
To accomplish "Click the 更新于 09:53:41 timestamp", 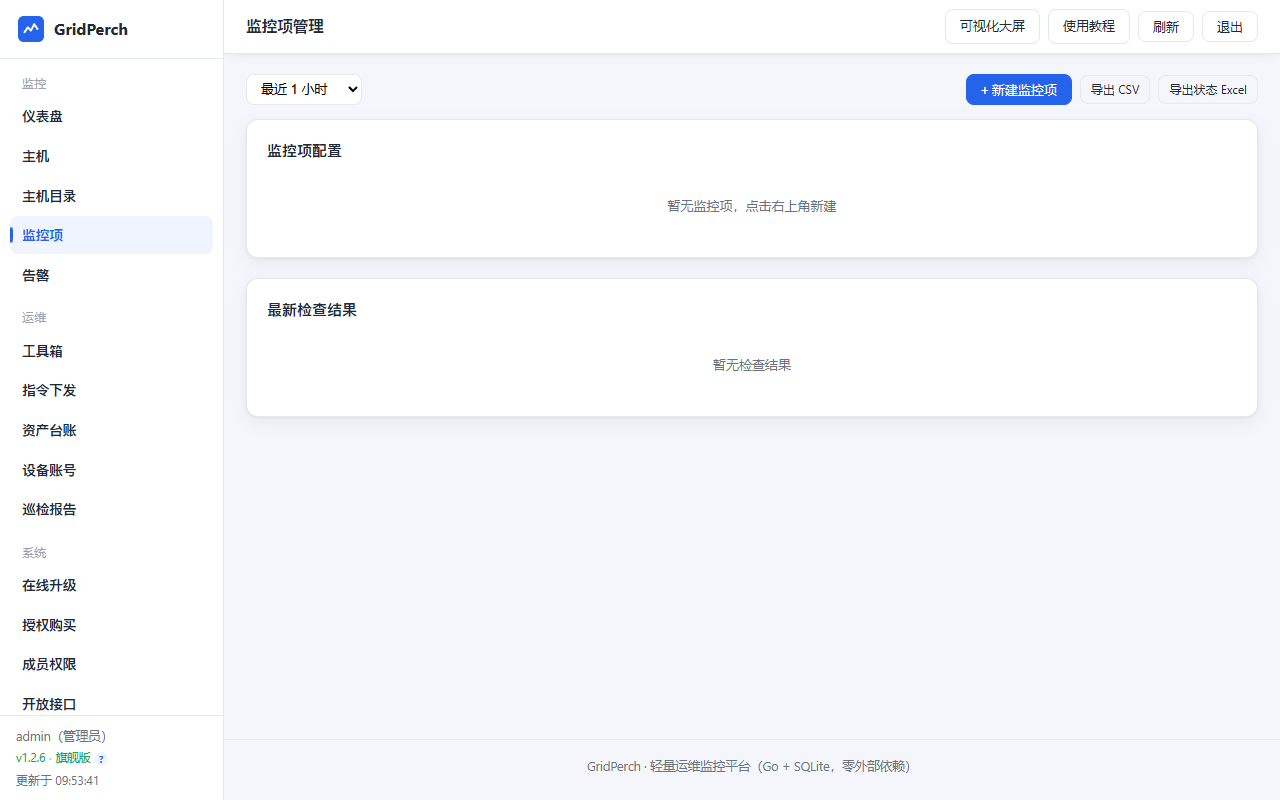I will click(x=57, y=780).
